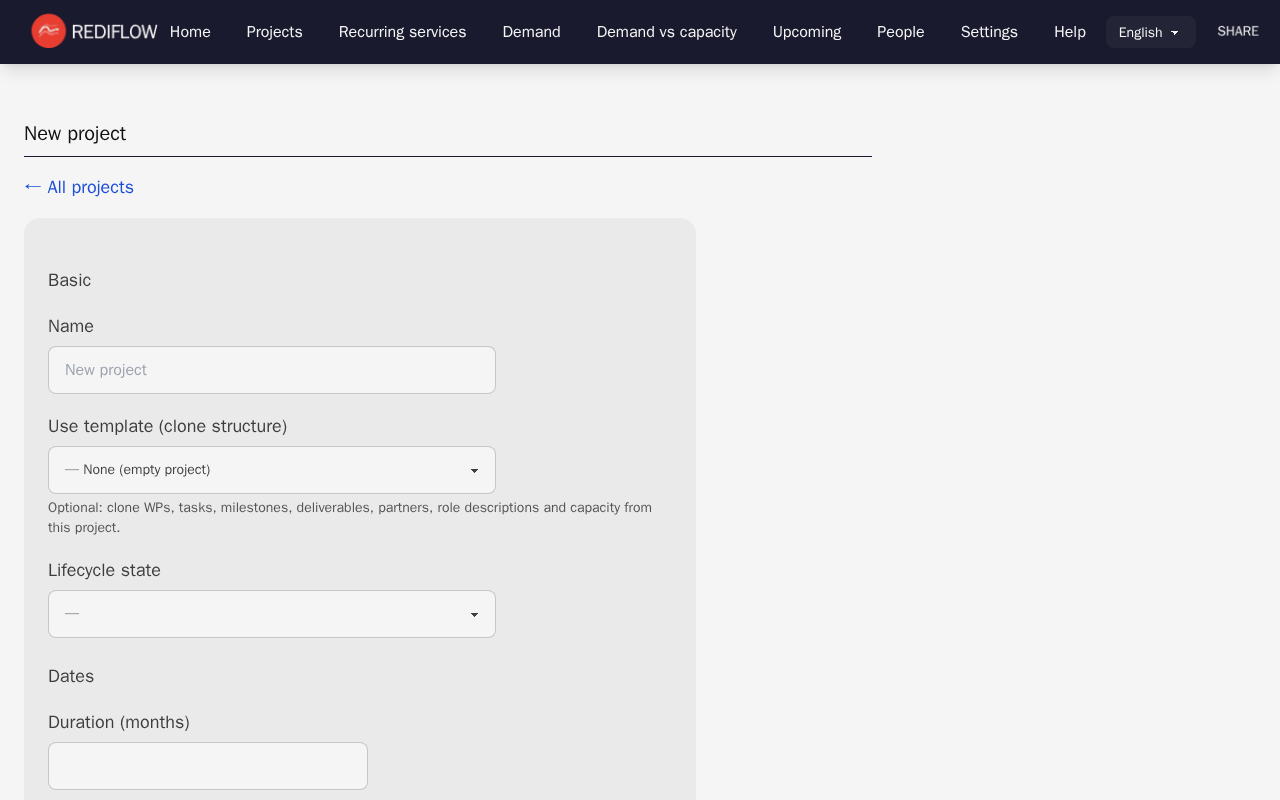
Task: Go to the People section
Action: point(900,32)
